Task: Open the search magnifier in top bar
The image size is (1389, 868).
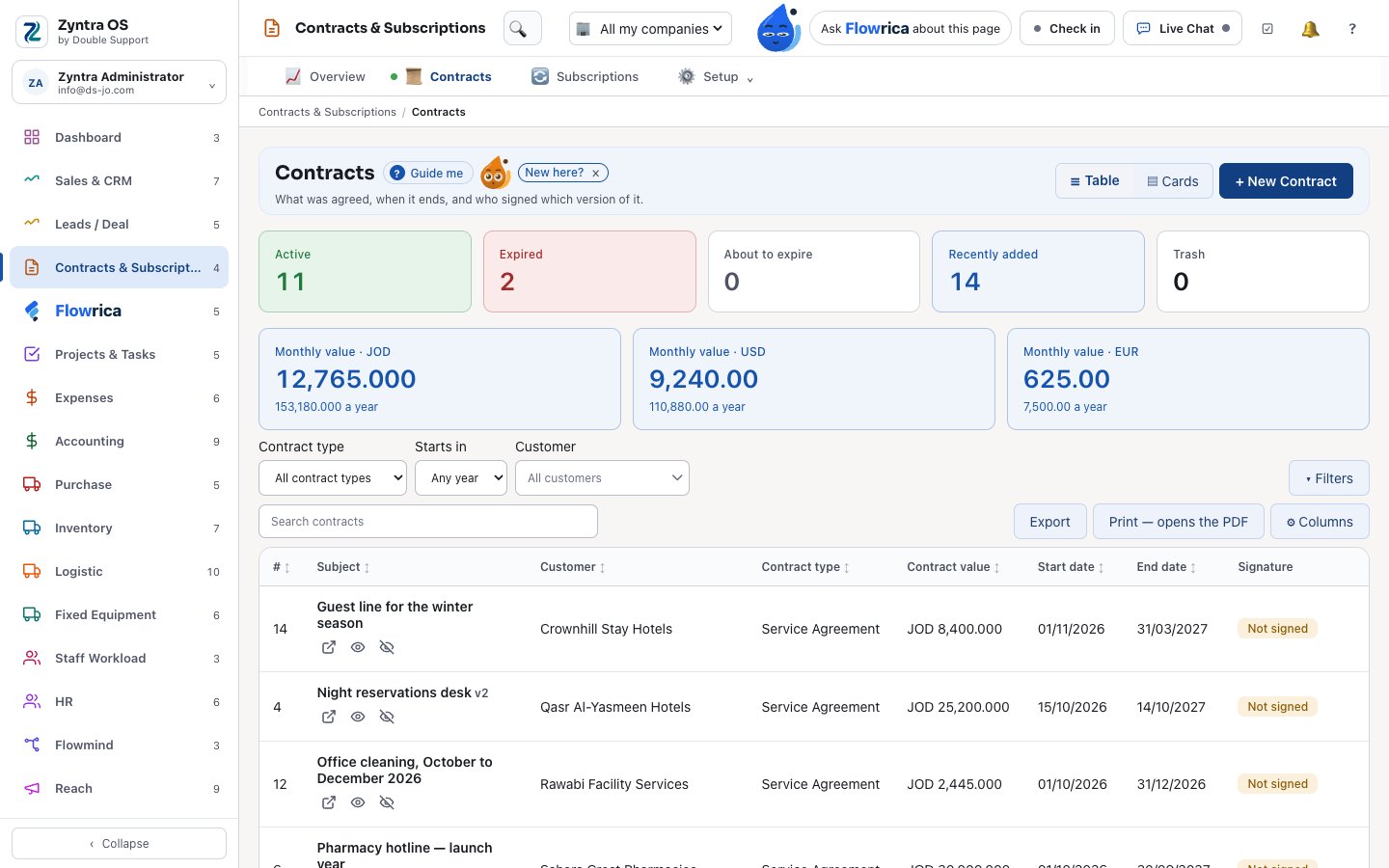Action: tap(522, 29)
